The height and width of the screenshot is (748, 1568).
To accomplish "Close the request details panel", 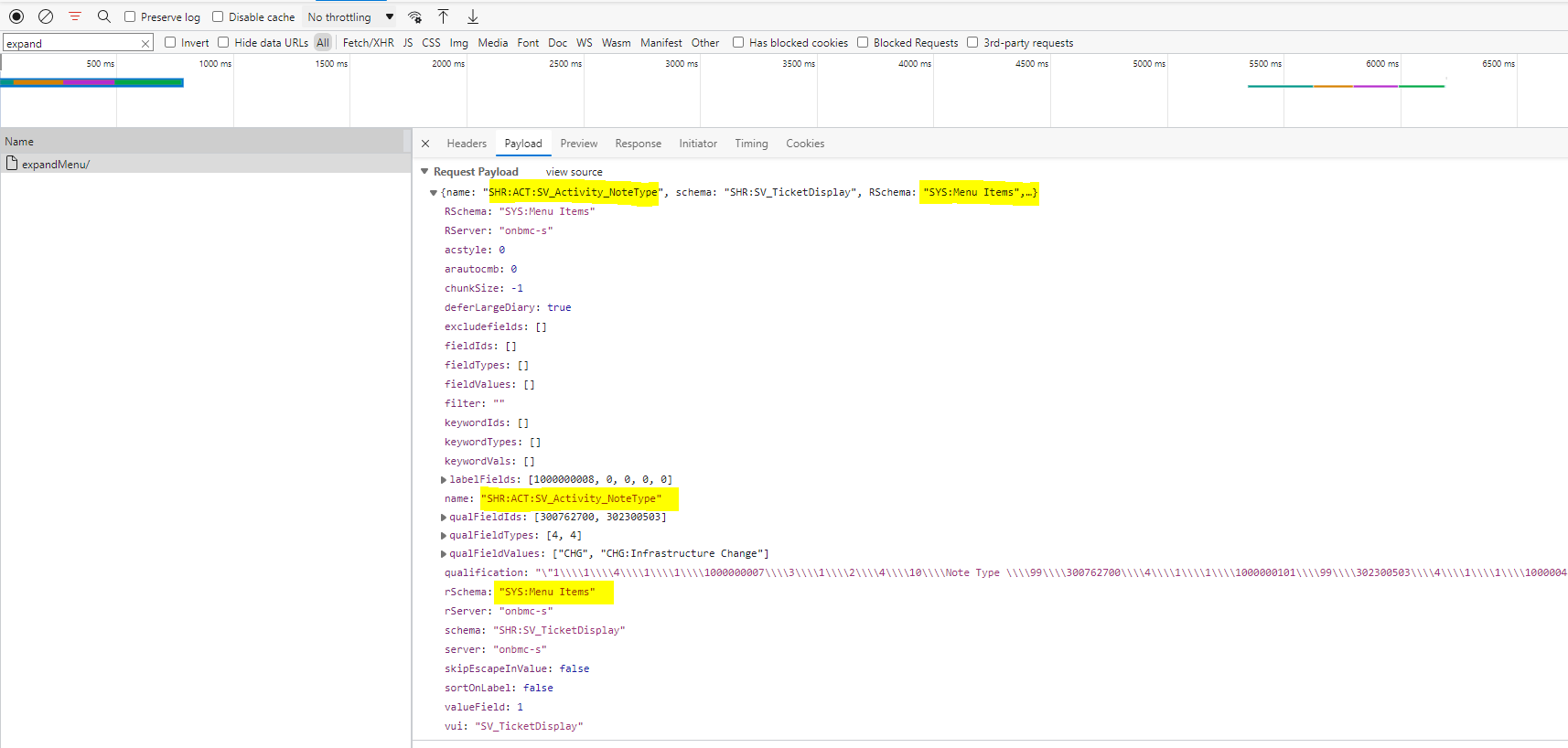I will click(x=425, y=144).
